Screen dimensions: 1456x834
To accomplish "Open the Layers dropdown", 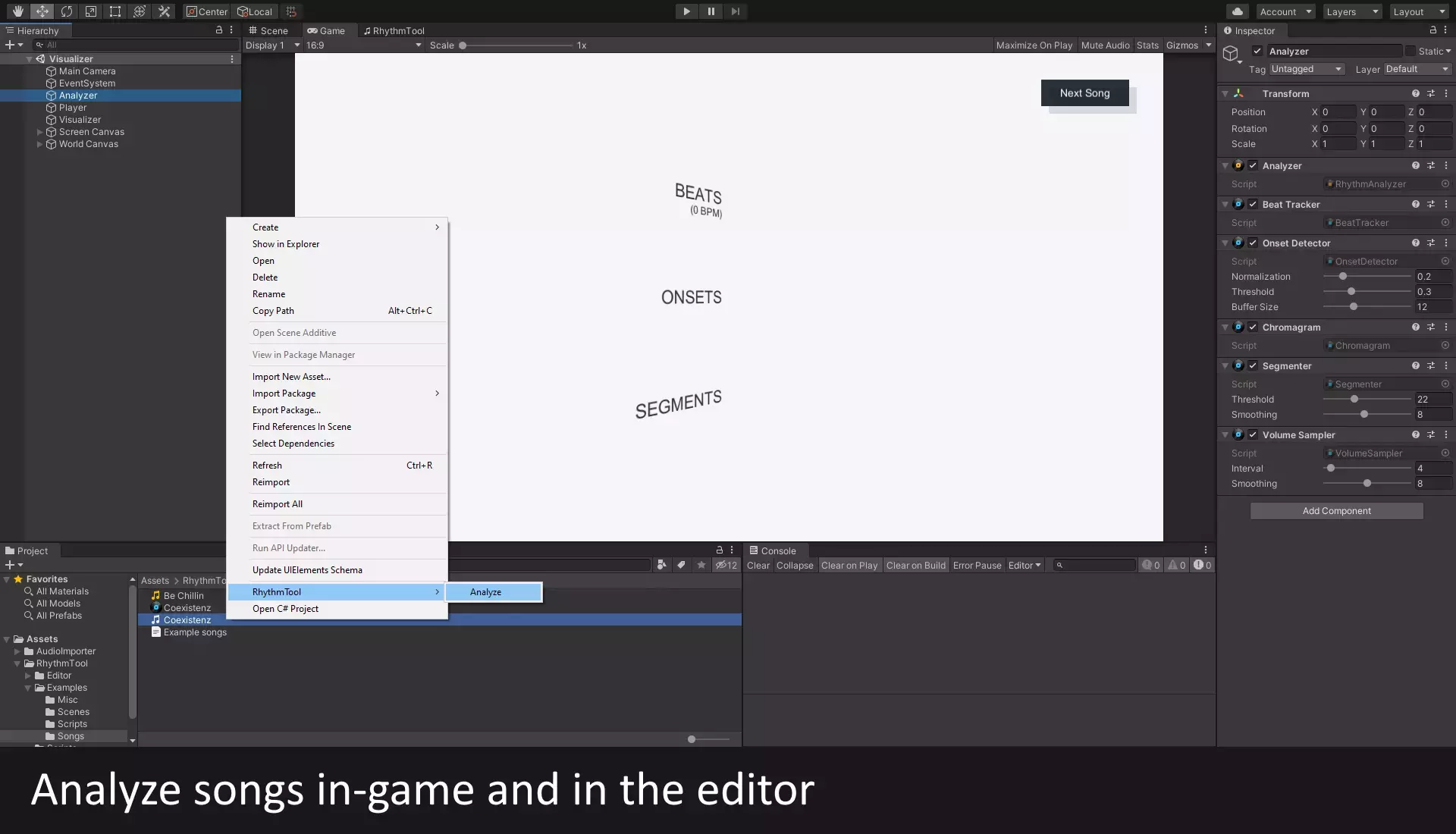I will (x=1352, y=11).
